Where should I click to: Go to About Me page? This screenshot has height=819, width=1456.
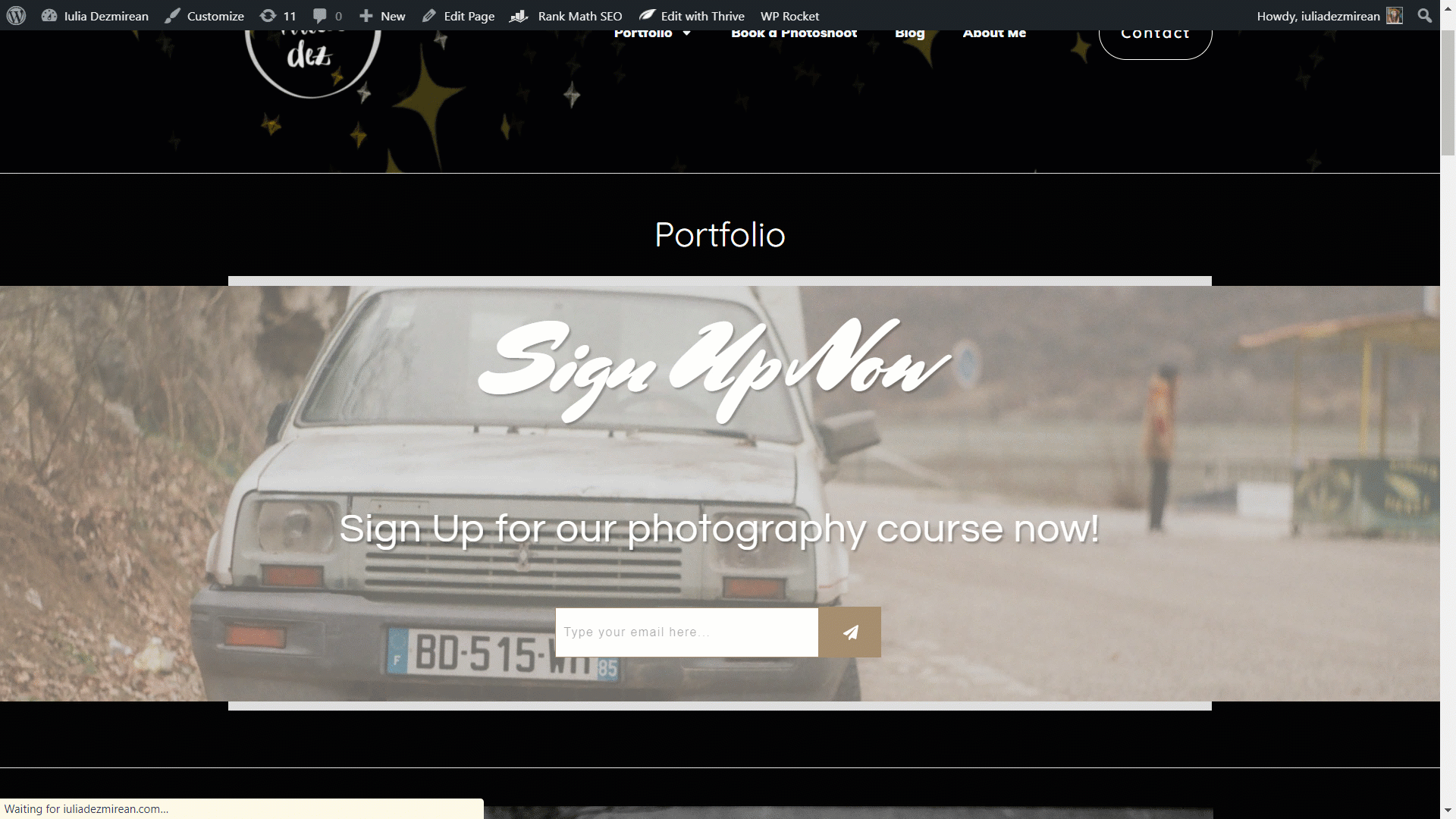pyautogui.click(x=994, y=34)
